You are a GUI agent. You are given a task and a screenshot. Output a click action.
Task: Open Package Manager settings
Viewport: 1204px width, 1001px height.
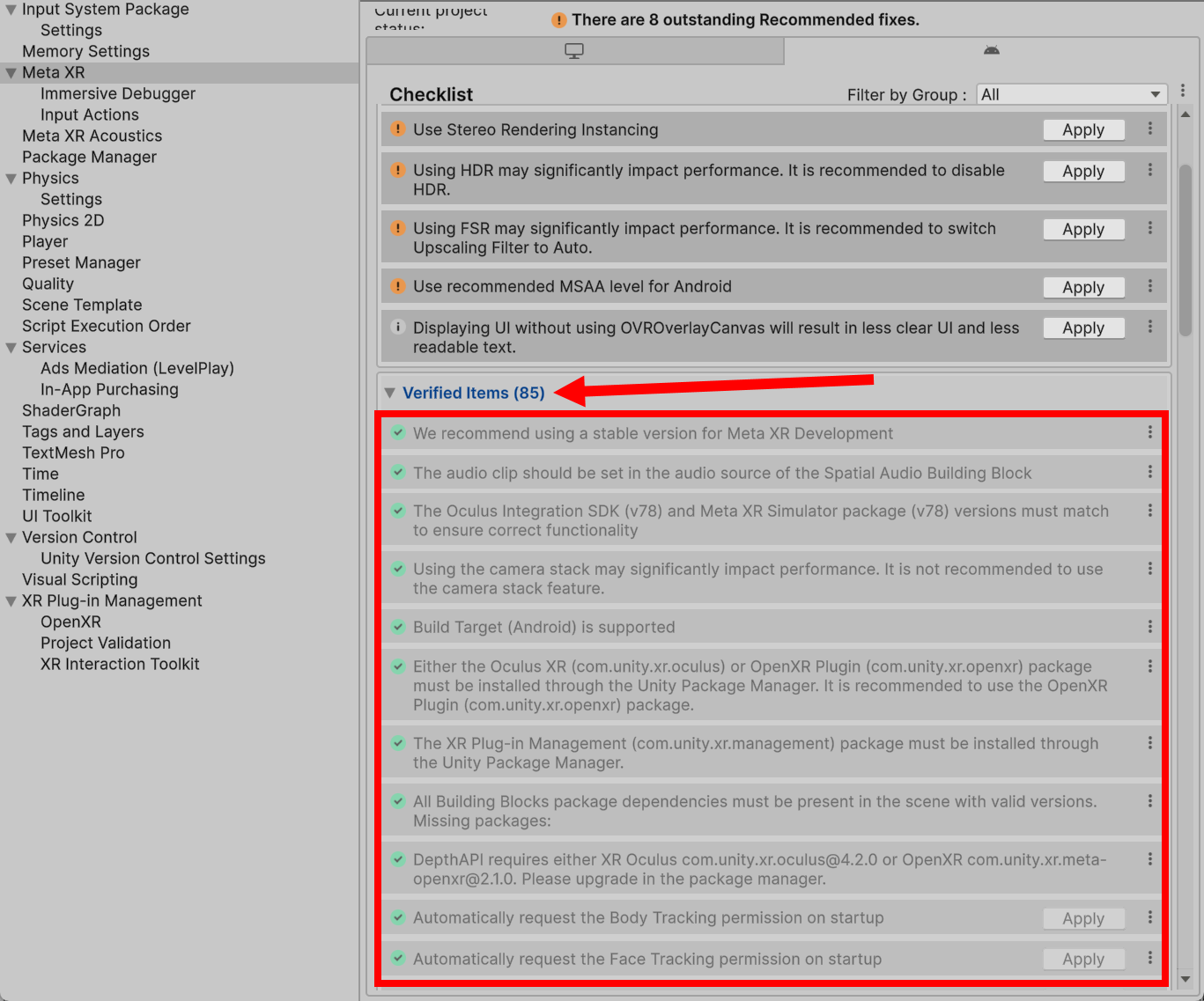click(90, 157)
